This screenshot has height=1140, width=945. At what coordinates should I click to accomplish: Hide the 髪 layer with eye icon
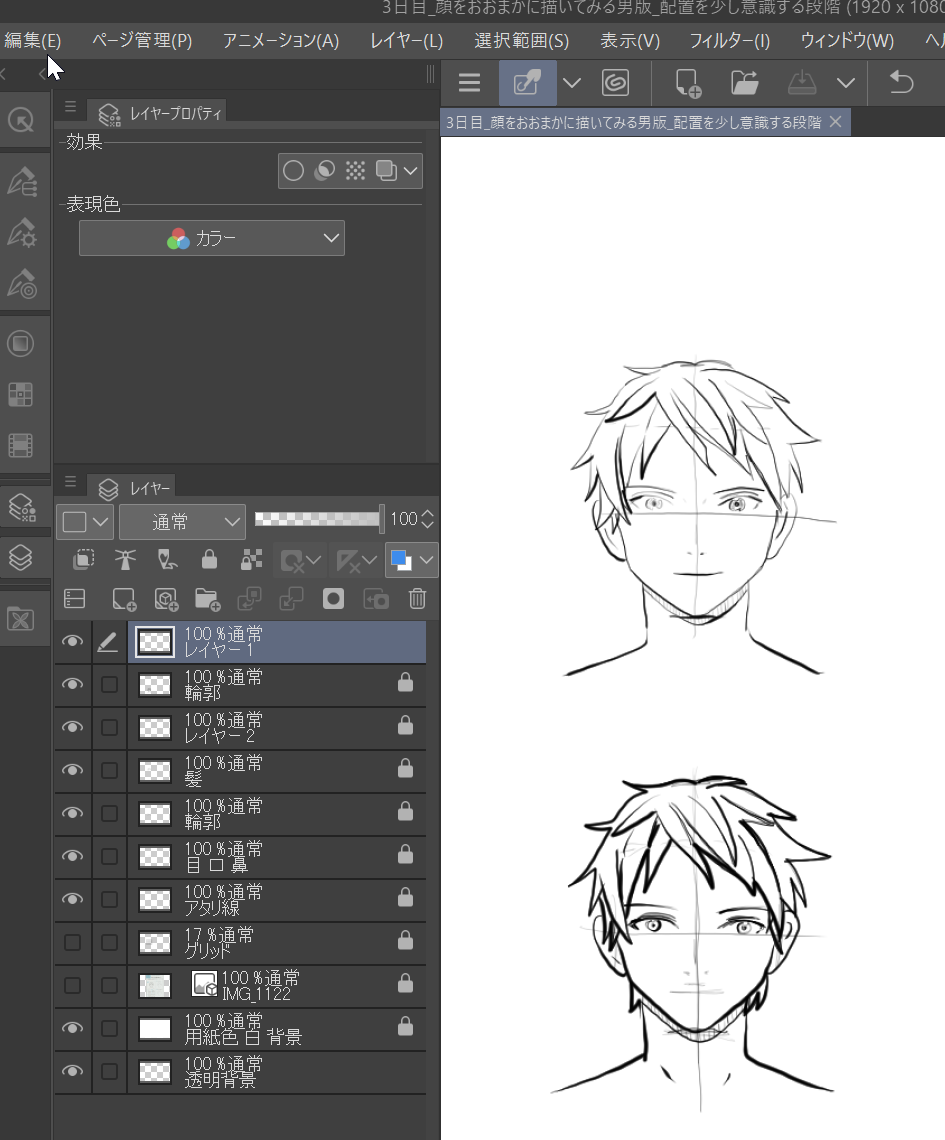click(x=72, y=770)
